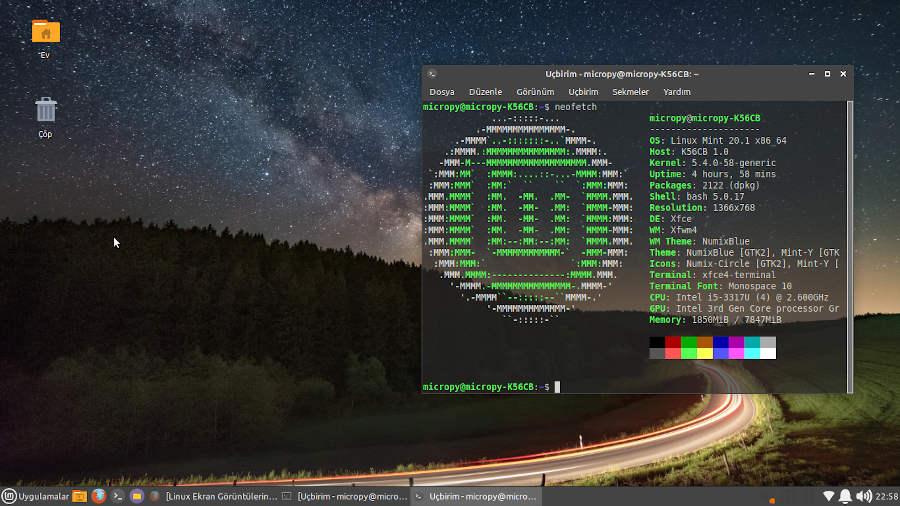Open the Uygulamalar applications menu
The height and width of the screenshot is (506, 900).
36,496
